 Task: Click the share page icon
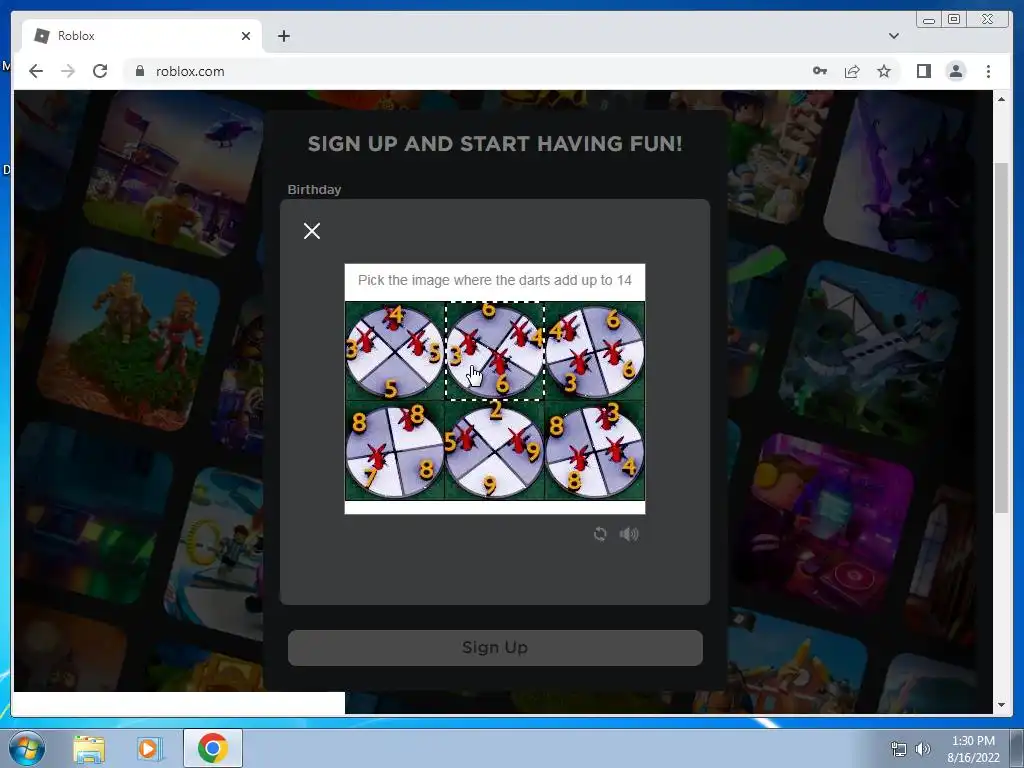click(852, 71)
